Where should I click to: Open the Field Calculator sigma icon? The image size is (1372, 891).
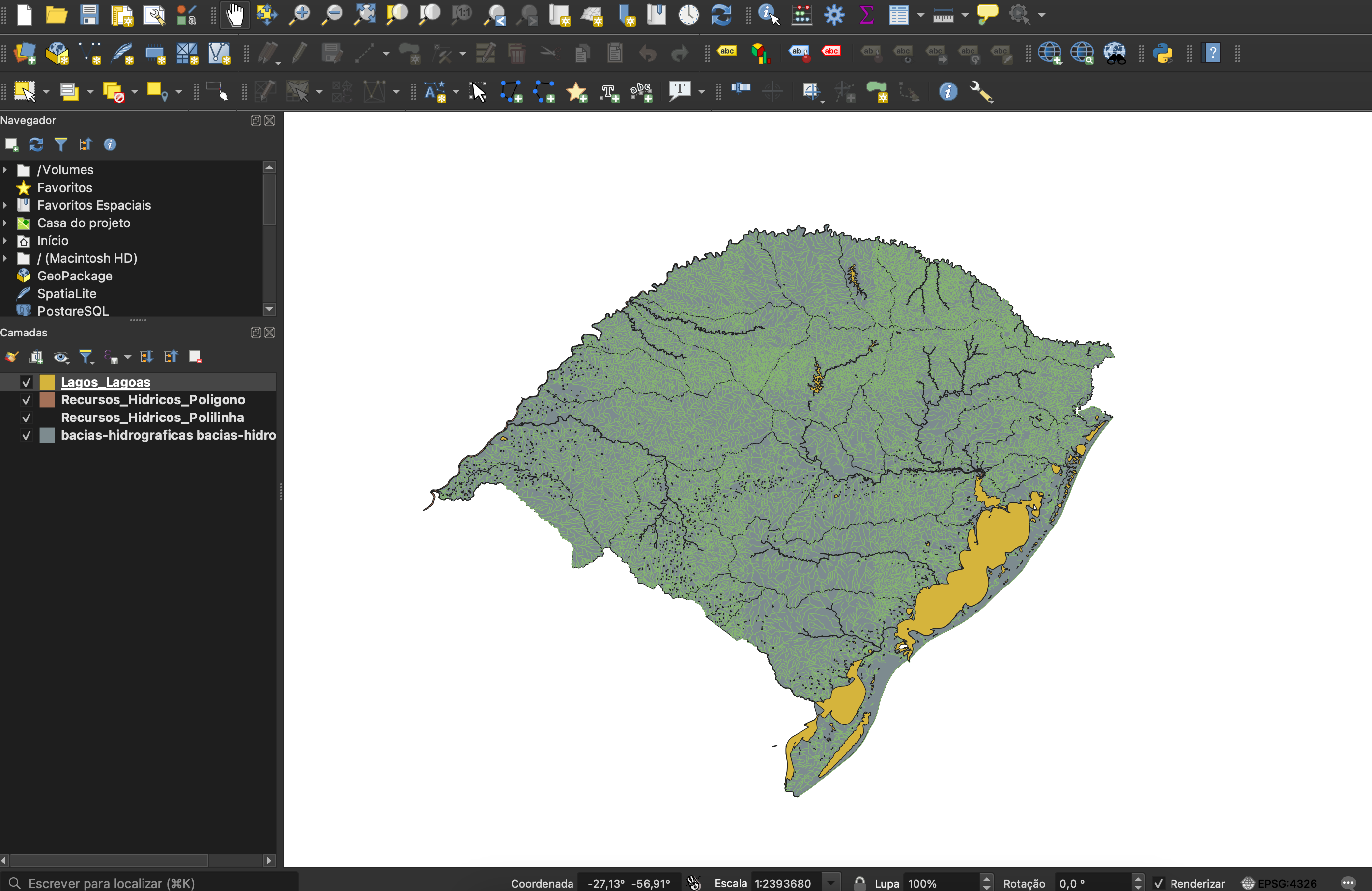coord(866,14)
